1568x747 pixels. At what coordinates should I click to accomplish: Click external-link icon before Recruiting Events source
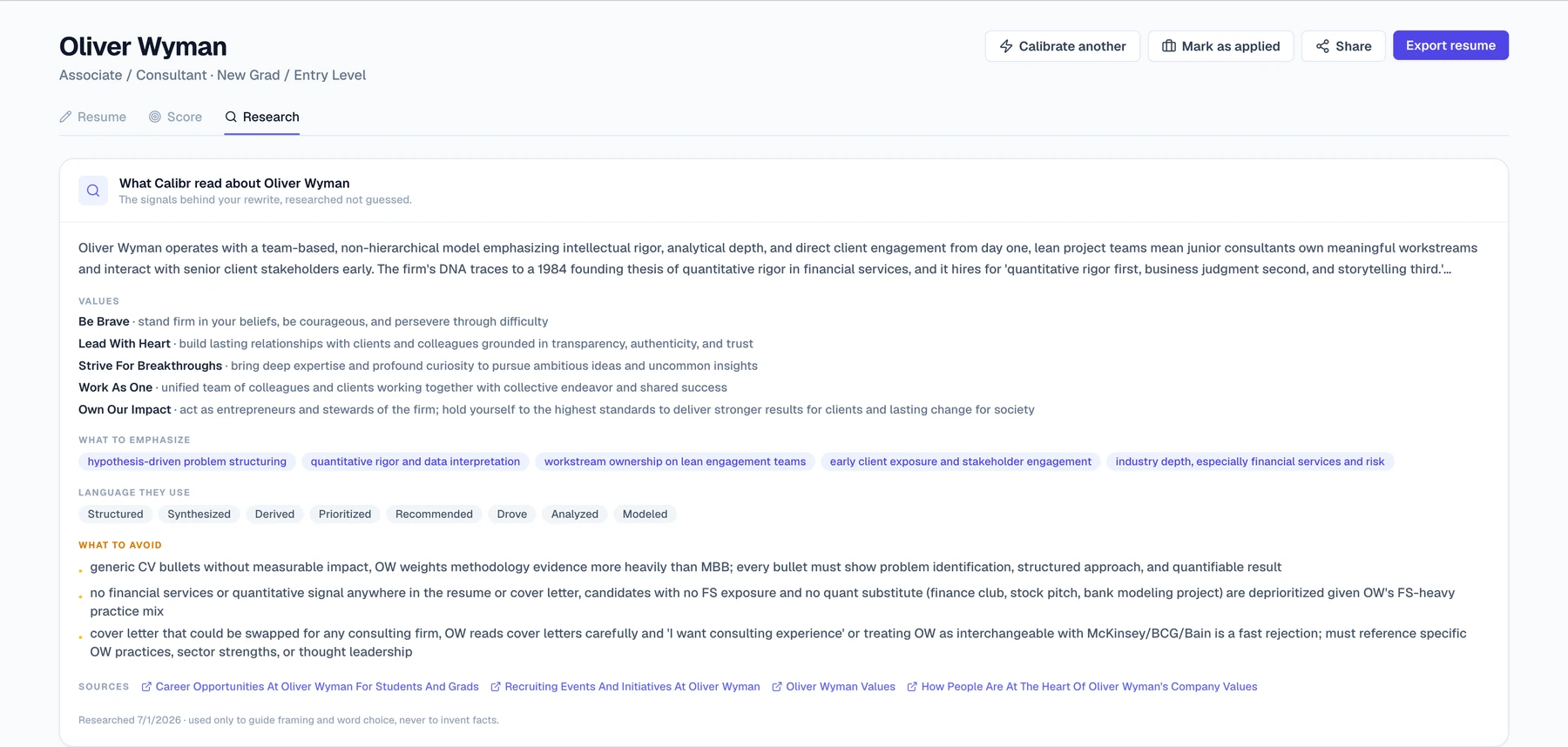tap(496, 687)
